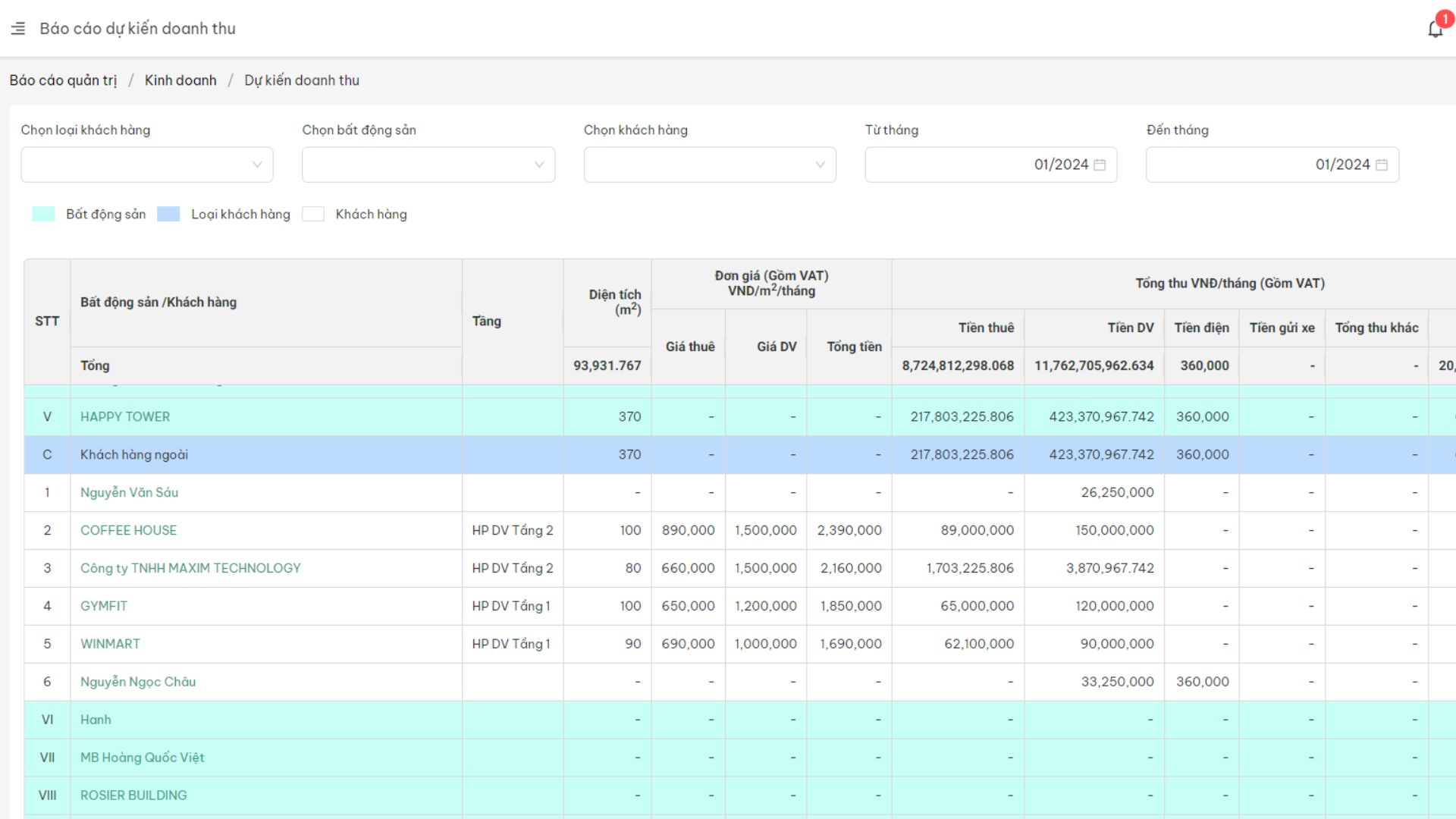This screenshot has width=1456, height=819.
Task: Open the hamburger sidebar menu icon
Action: pyautogui.click(x=18, y=29)
